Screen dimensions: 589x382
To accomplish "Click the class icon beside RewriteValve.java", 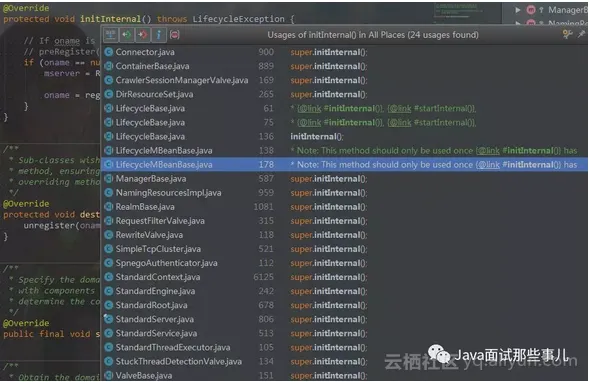I will (109, 235).
